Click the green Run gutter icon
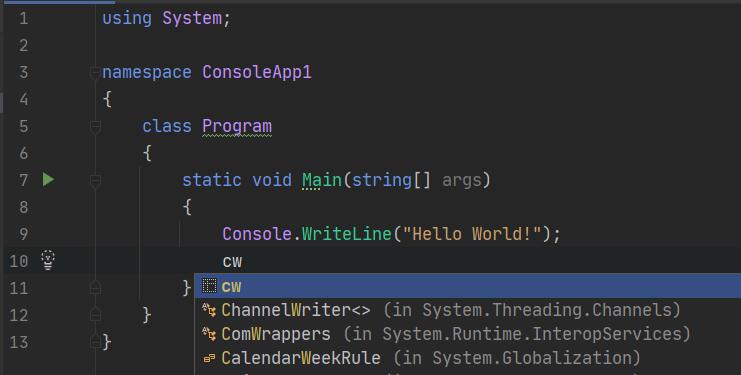Screen dimensions: 741x375 (48, 179)
